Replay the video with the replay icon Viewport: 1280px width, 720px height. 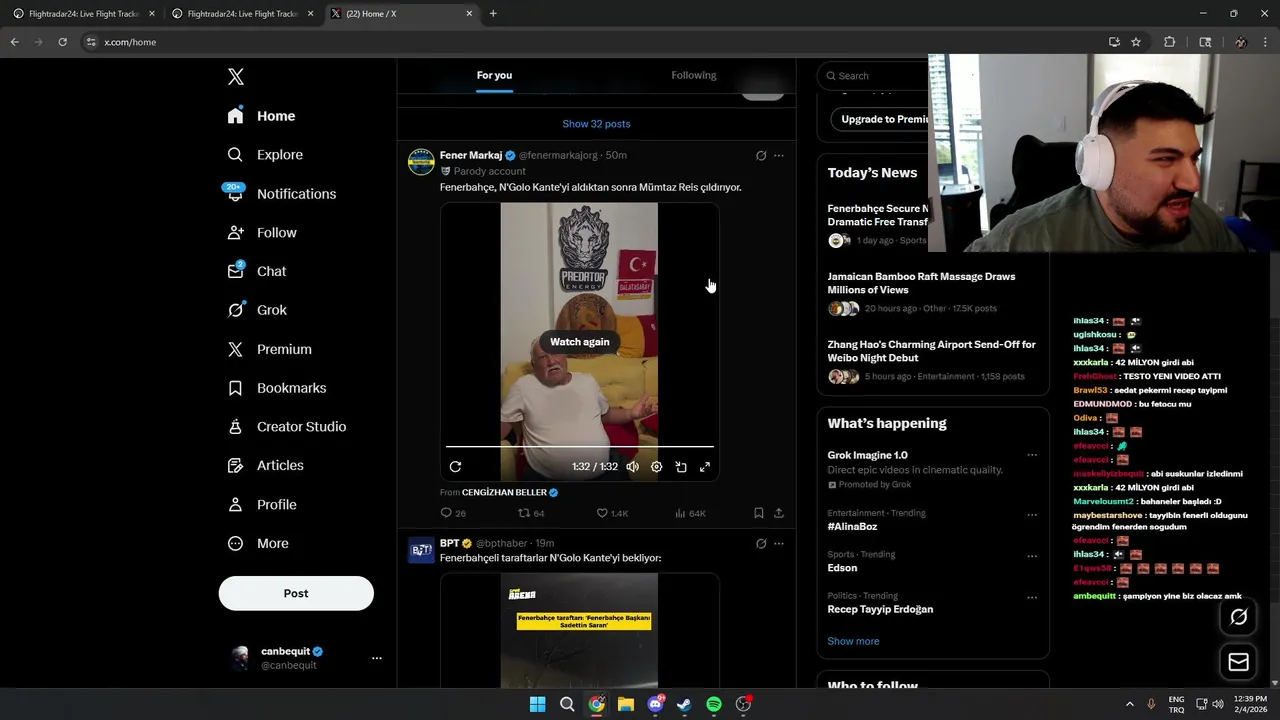[455, 467]
